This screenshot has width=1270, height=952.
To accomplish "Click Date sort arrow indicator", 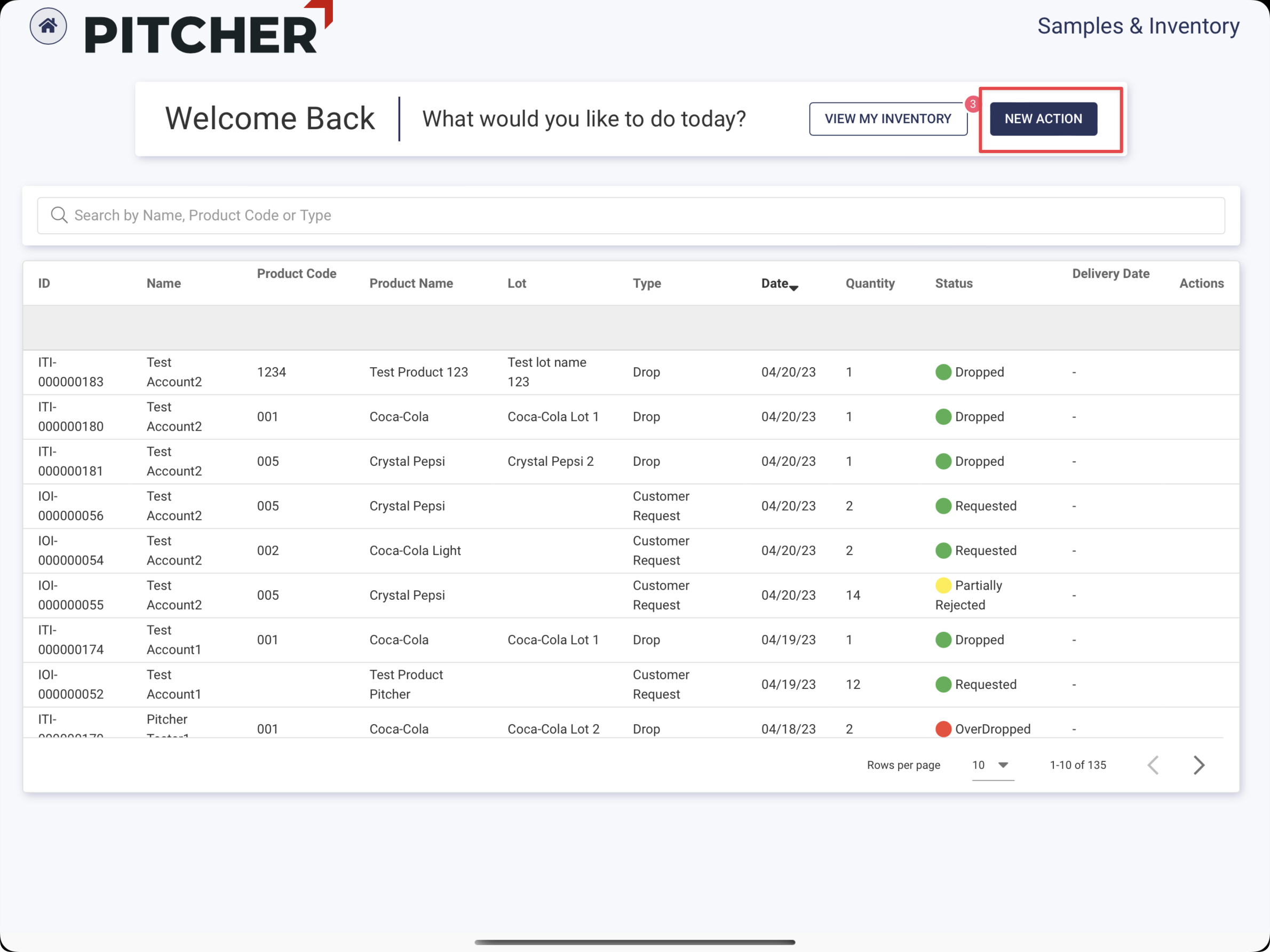I will point(794,288).
